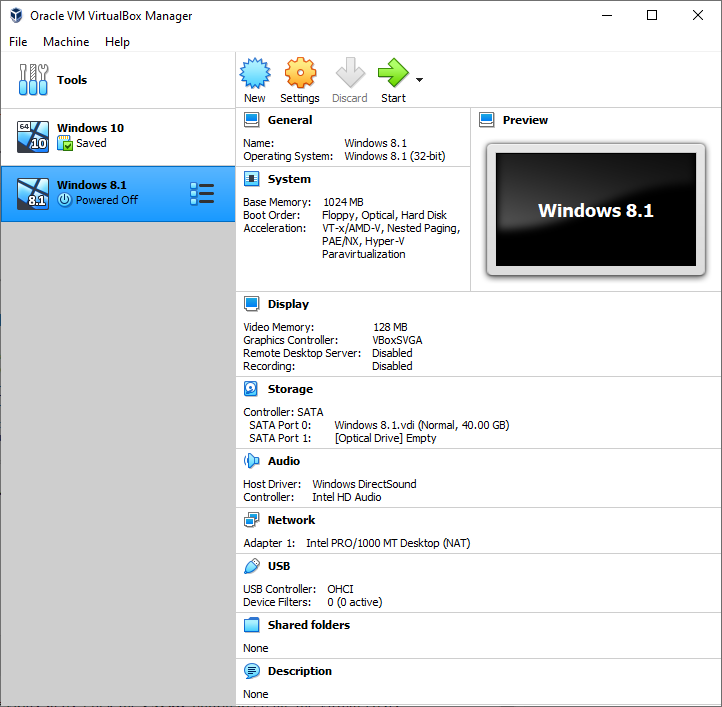This screenshot has width=722, height=707.
Task: Click the New virtual machine icon
Action: 255,73
